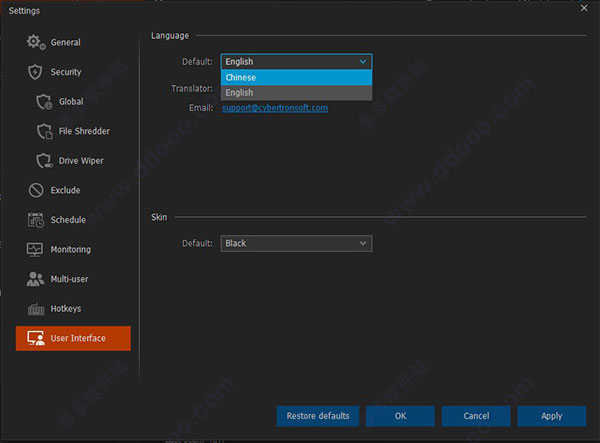Select the Global shield-folder icon
Screen dimensions: 600x443
(44, 101)
